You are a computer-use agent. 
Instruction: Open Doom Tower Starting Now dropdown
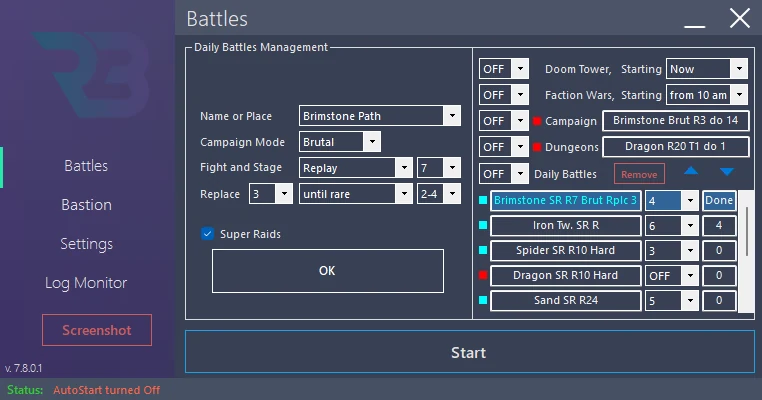tap(707, 69)
